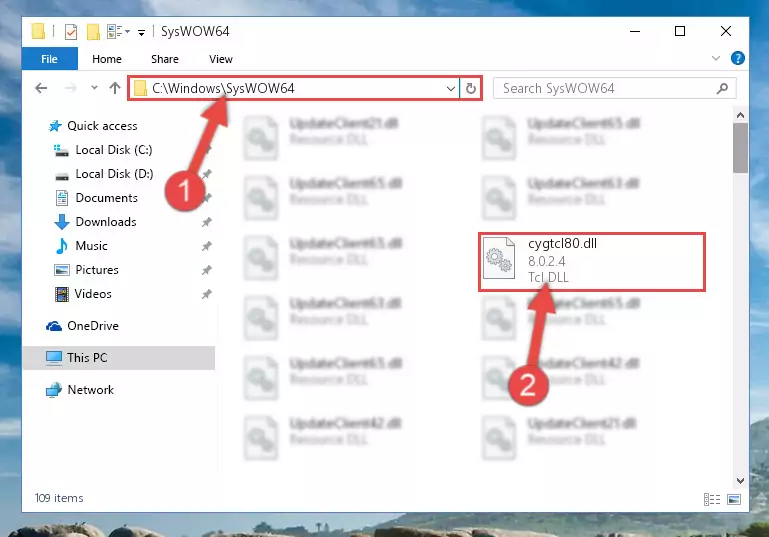Go up one folder level
Viewport: 769px width, 537px height.
(115, 88)
